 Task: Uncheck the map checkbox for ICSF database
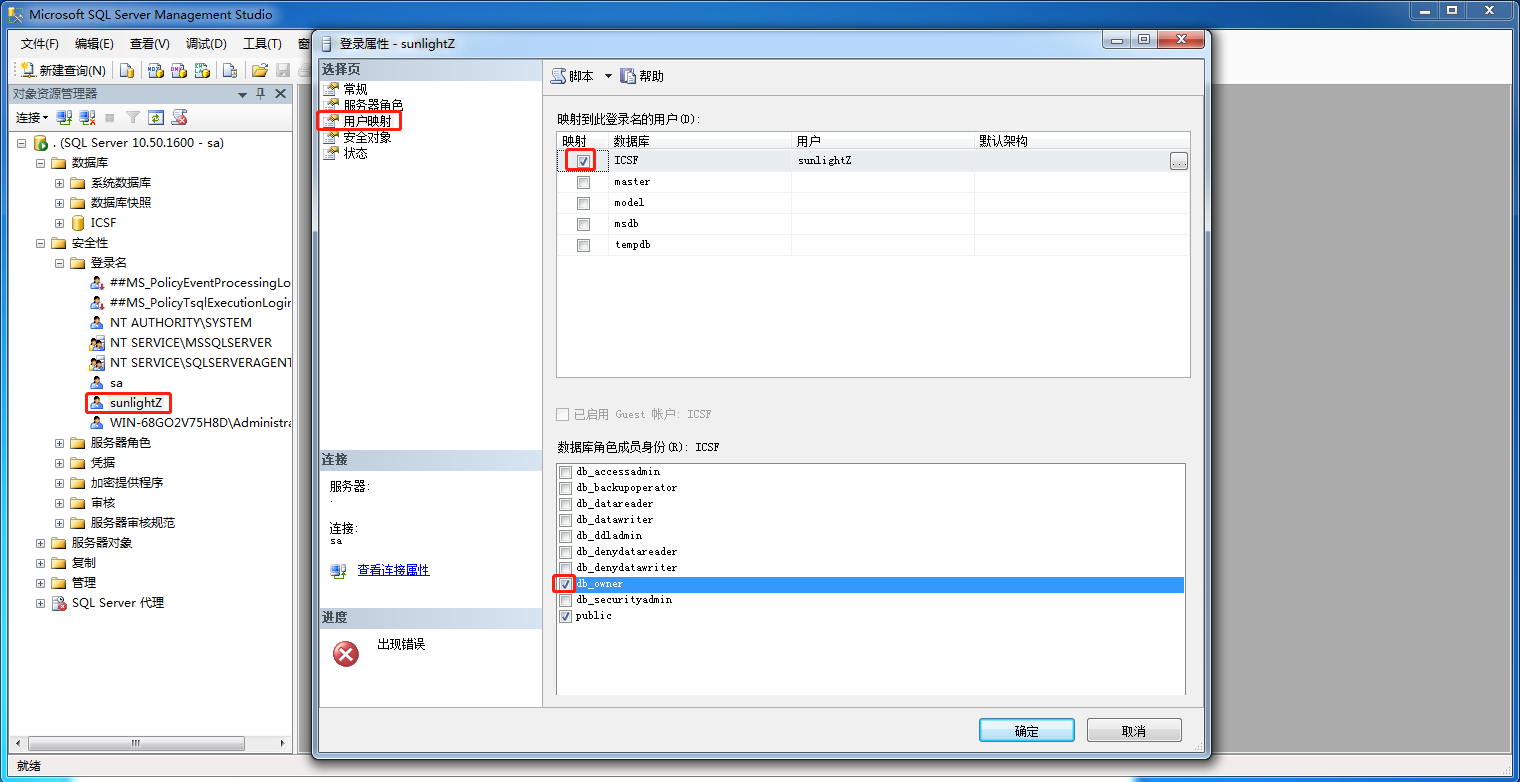583,161
